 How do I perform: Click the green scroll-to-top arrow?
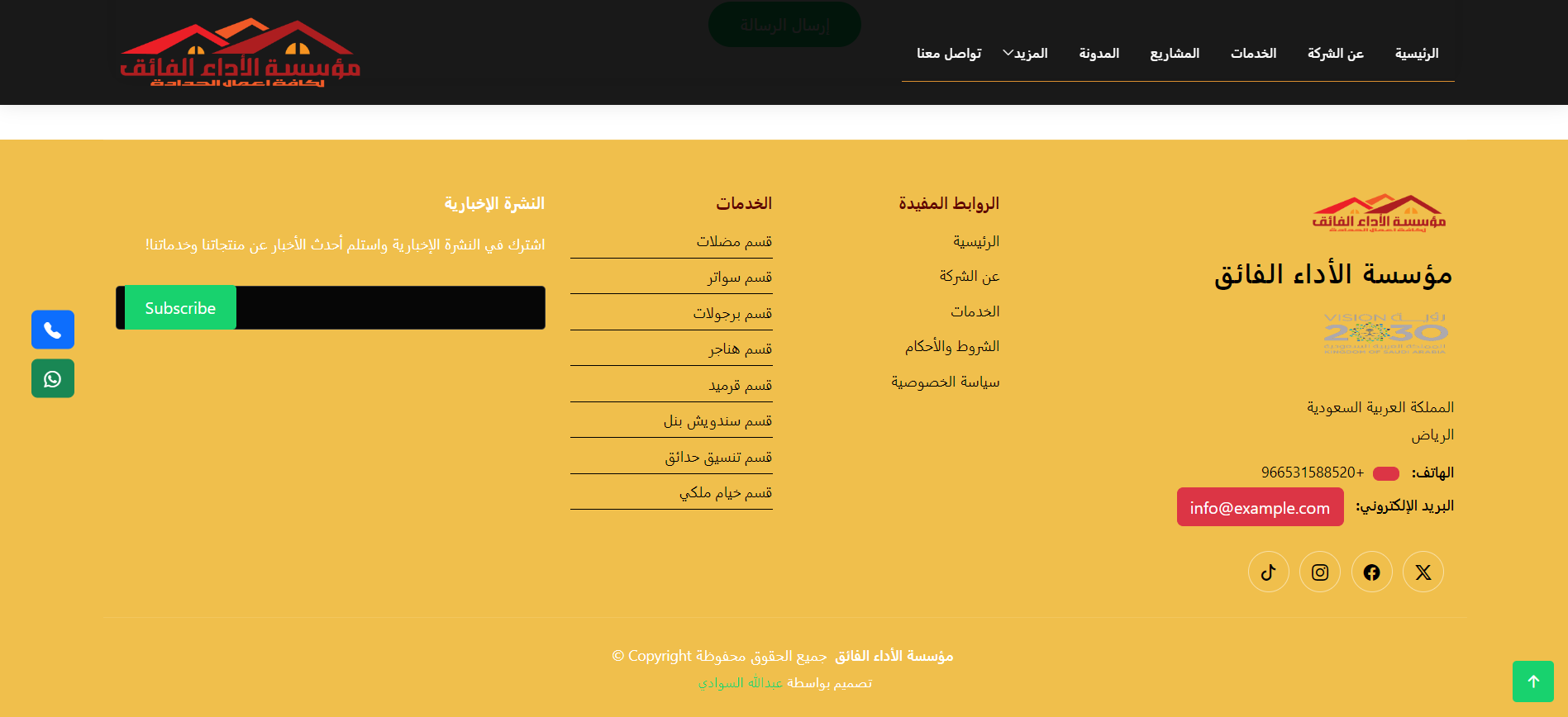click(1532, 681)
